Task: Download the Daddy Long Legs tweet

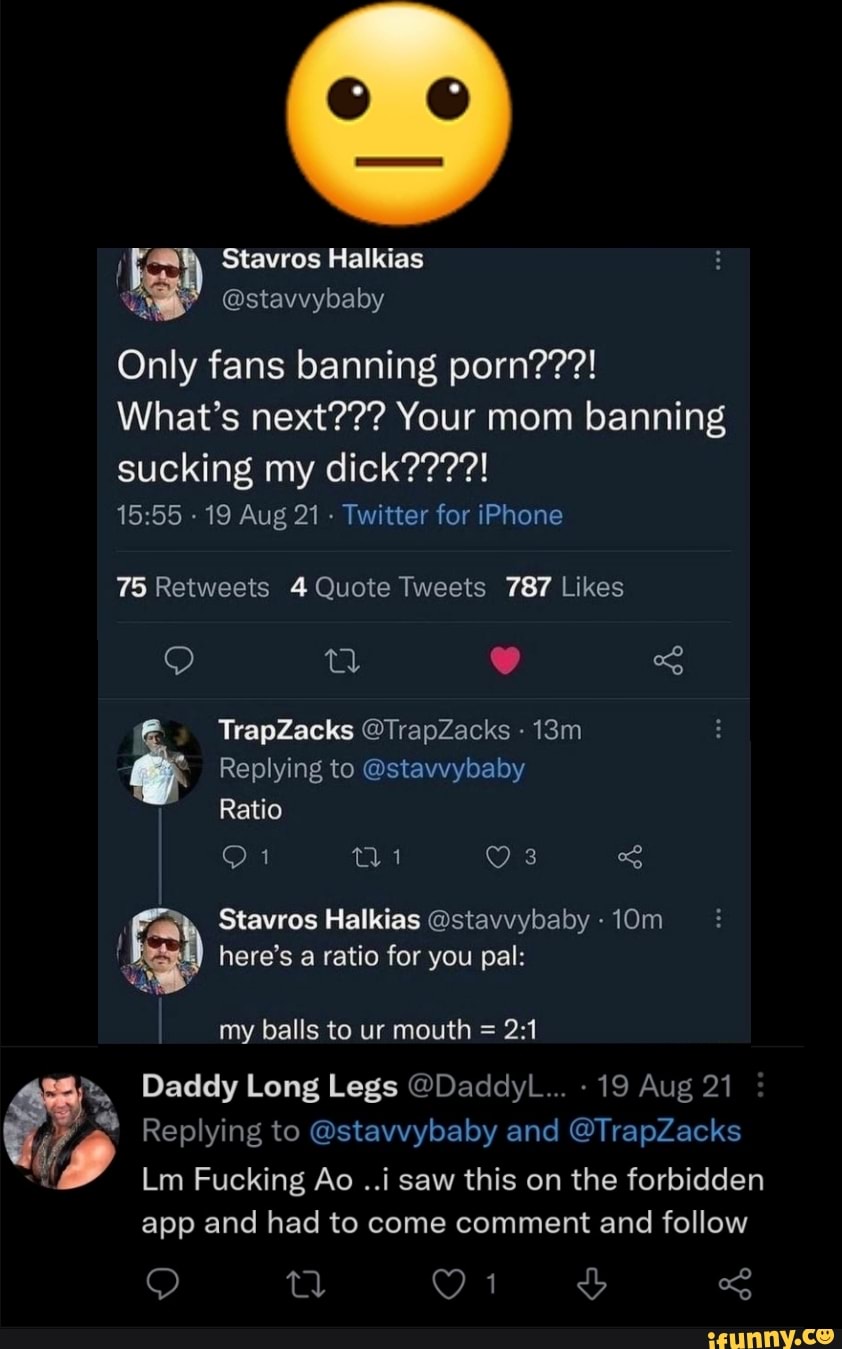Action: point(593,1286)
